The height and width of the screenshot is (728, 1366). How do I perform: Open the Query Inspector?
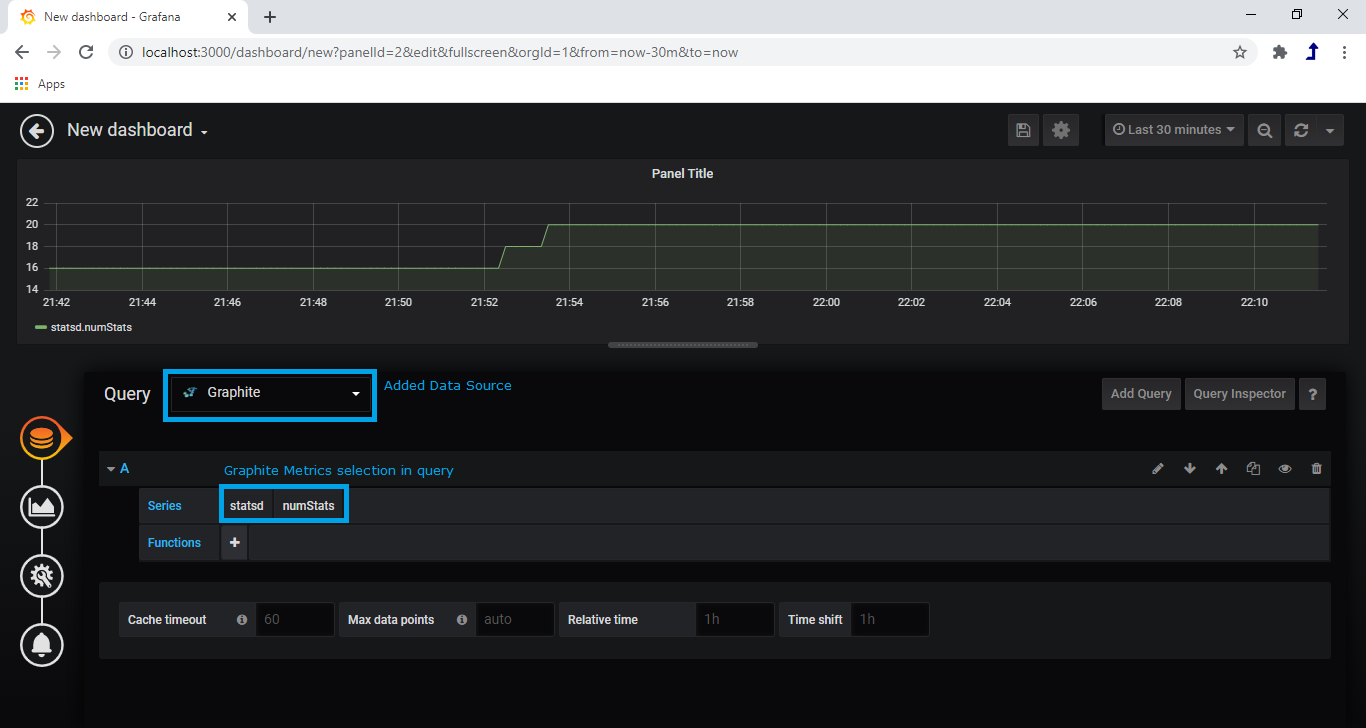1239,393
